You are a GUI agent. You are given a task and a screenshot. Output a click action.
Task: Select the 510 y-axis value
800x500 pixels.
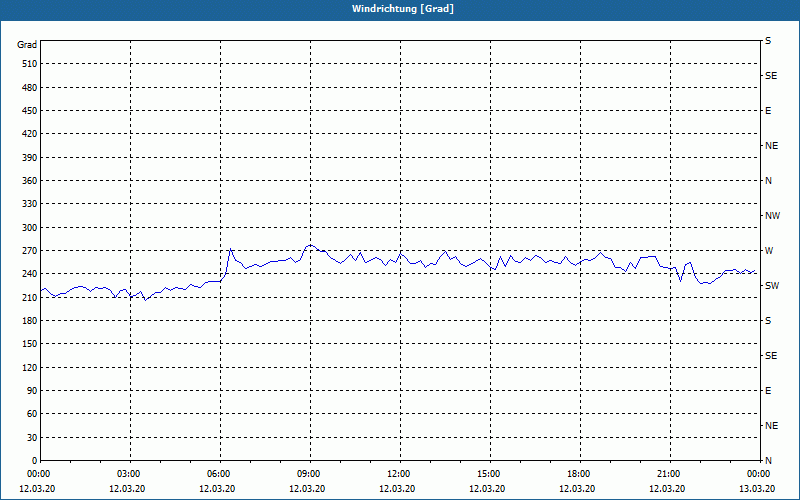click(x=29, y=64)
